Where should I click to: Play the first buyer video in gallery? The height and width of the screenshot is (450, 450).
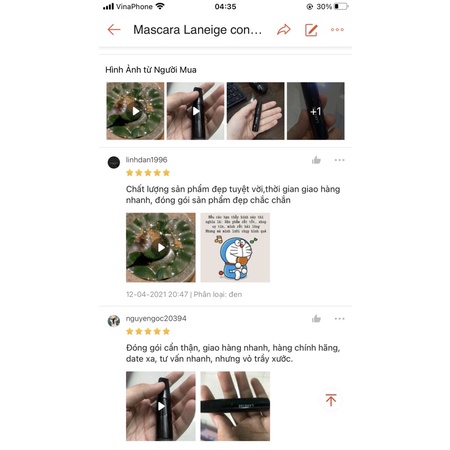tap(135, 111)
